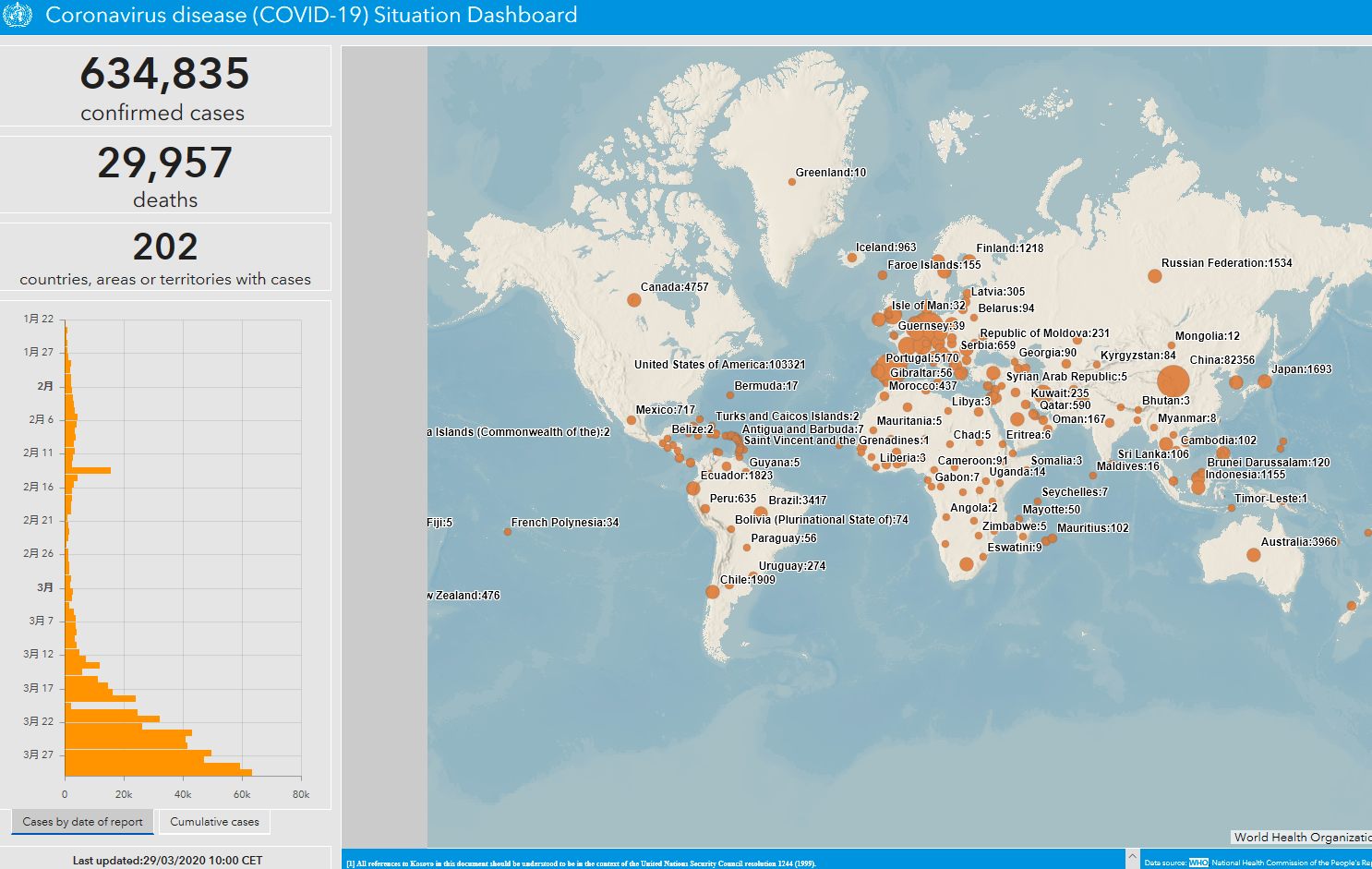This screenshot has width=1372, height=869.
Task: Click the Kyrgyzstan:84 label
Action: pos(1137,356)
